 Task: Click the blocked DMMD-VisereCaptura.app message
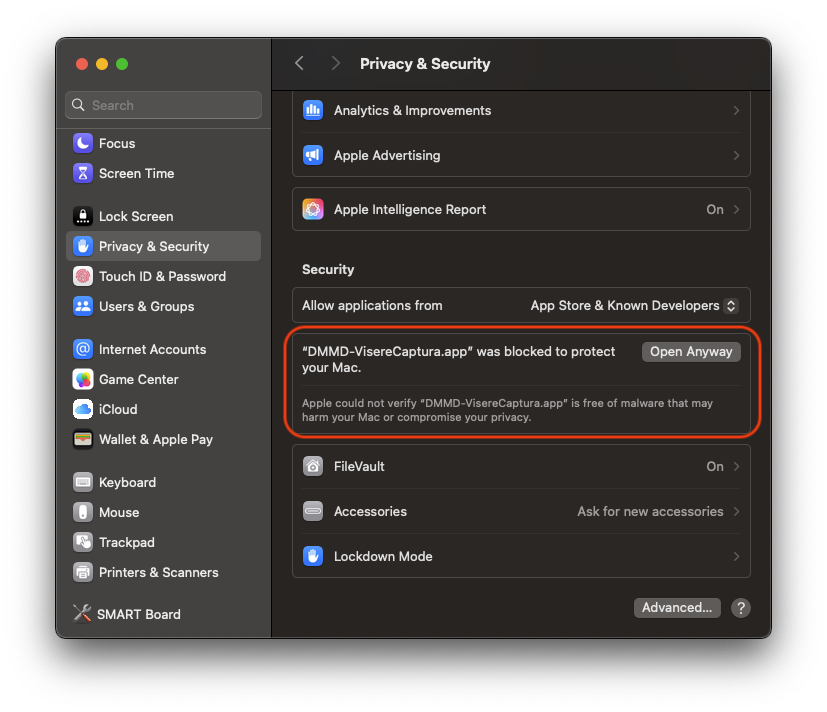458,359
